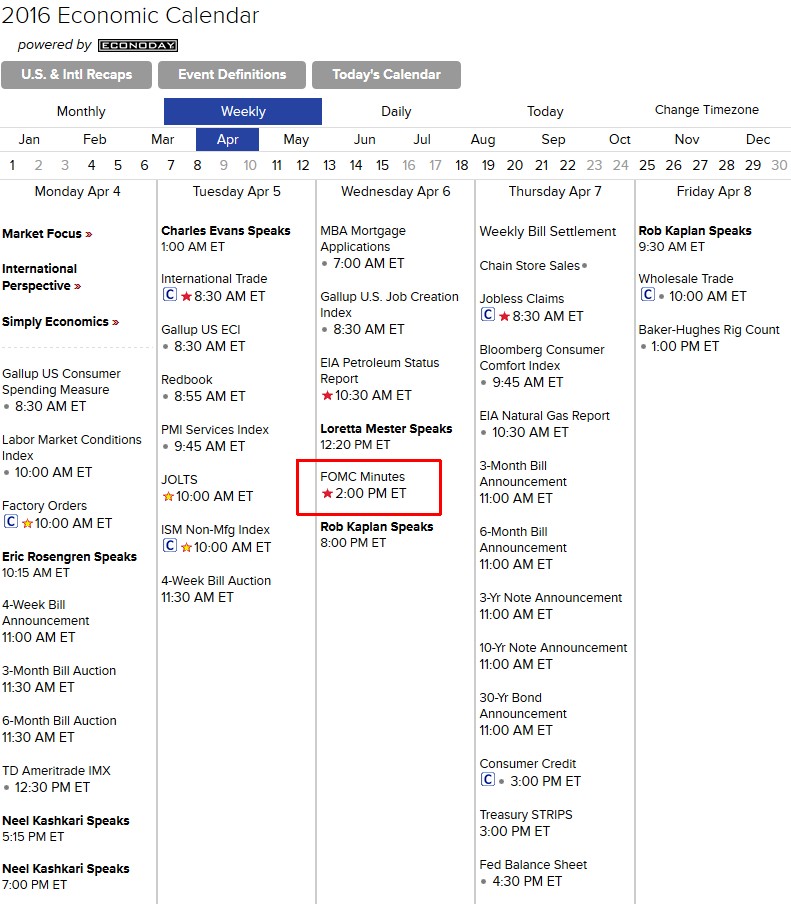Image resolution: width=791 pixels, height=904 pixels.
Task: Switch to the Daily view tab
Action: pyautogui.click(x=396, y=111)
